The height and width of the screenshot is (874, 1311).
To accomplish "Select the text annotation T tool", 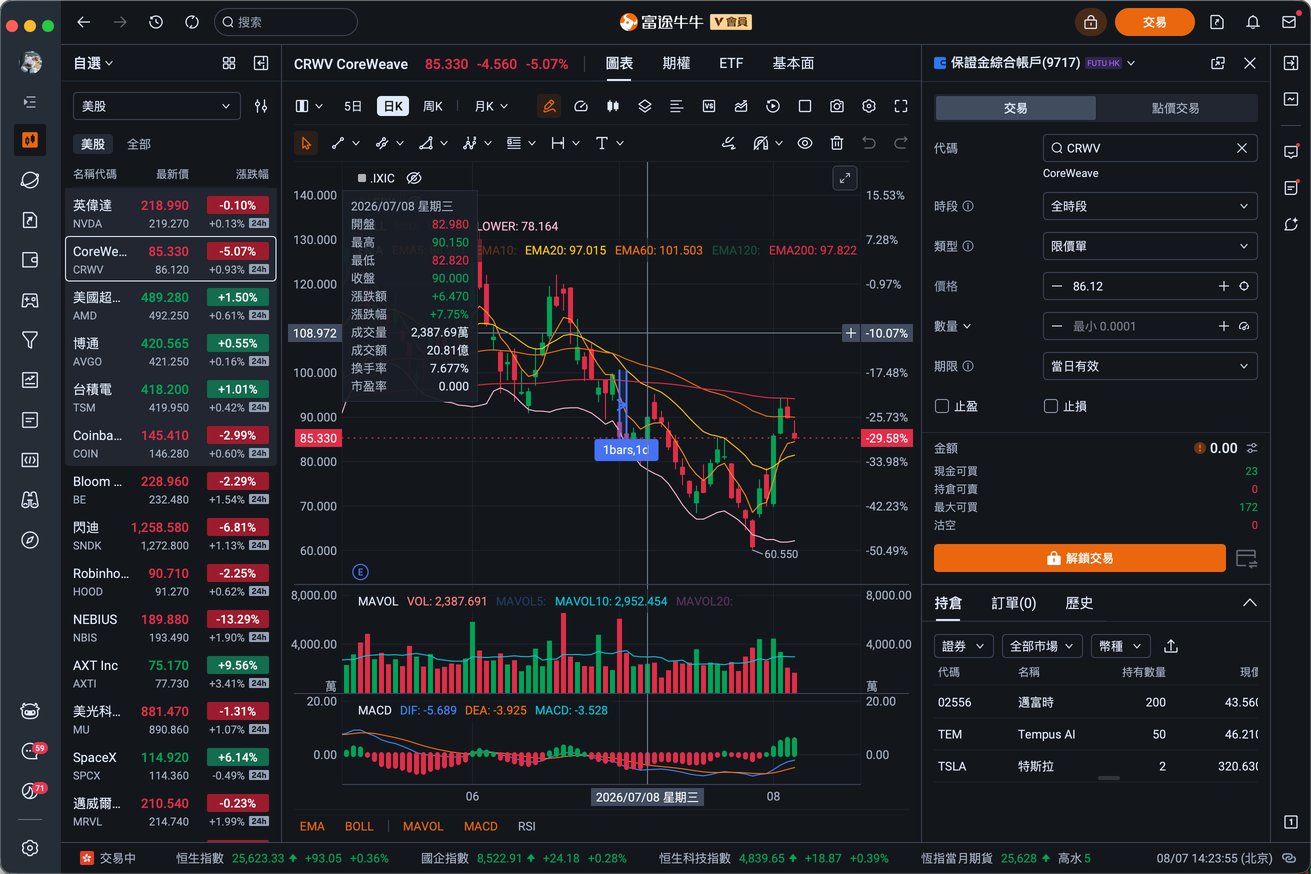I will tap(602, 143).
